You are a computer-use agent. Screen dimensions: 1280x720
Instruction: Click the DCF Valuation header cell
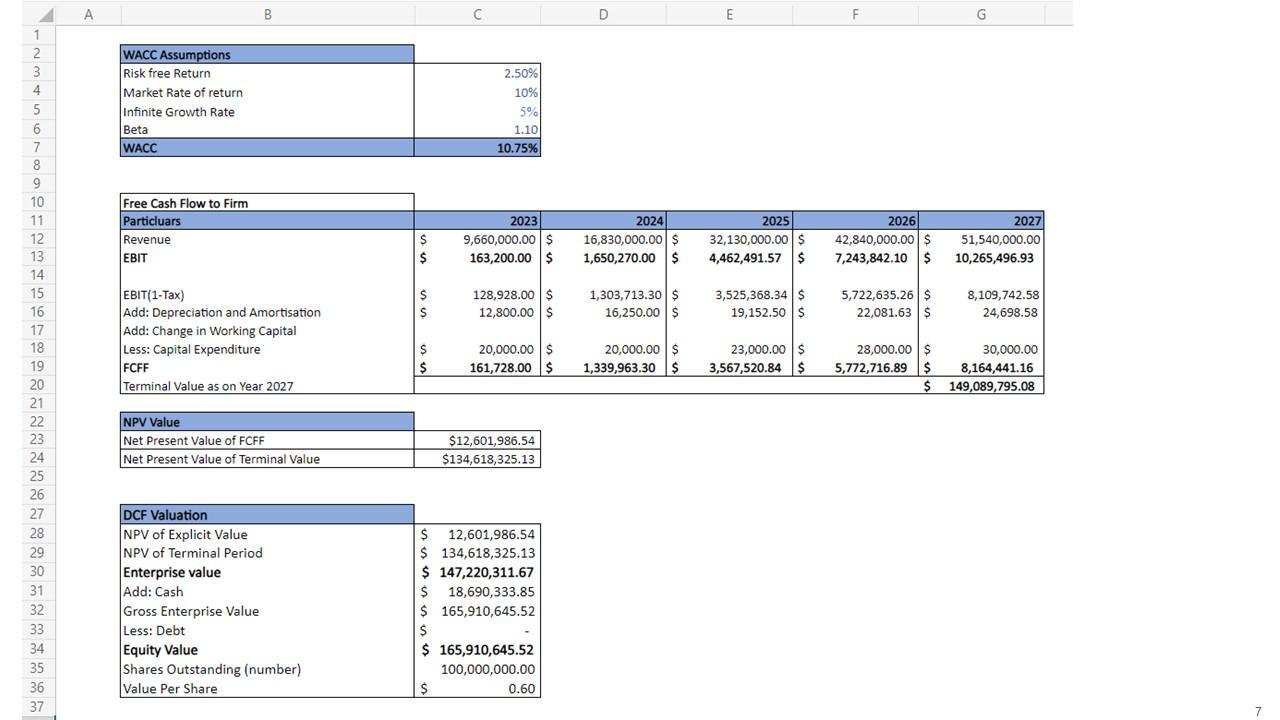266,515
